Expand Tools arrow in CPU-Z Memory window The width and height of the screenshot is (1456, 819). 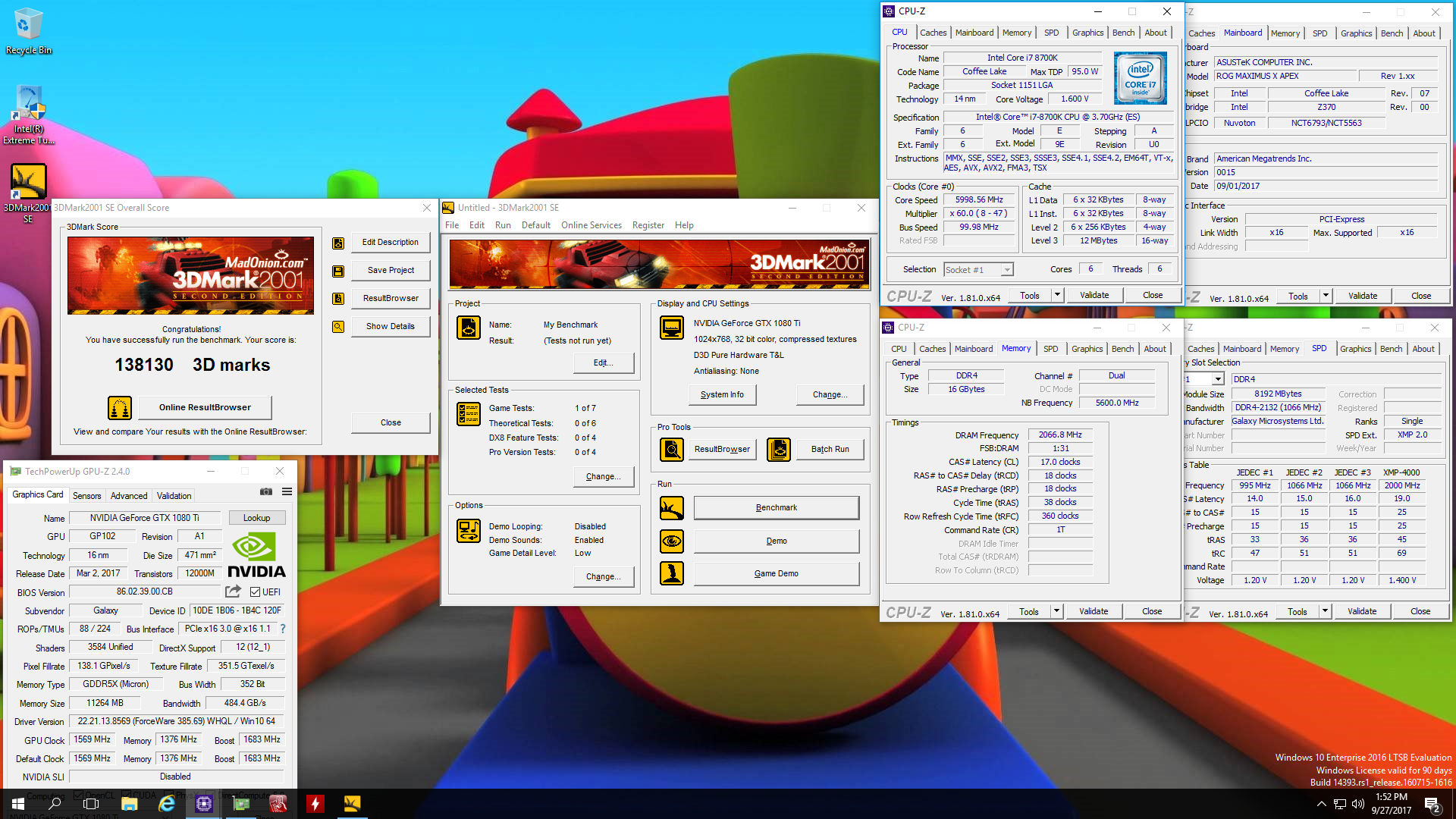[1056, 611]
